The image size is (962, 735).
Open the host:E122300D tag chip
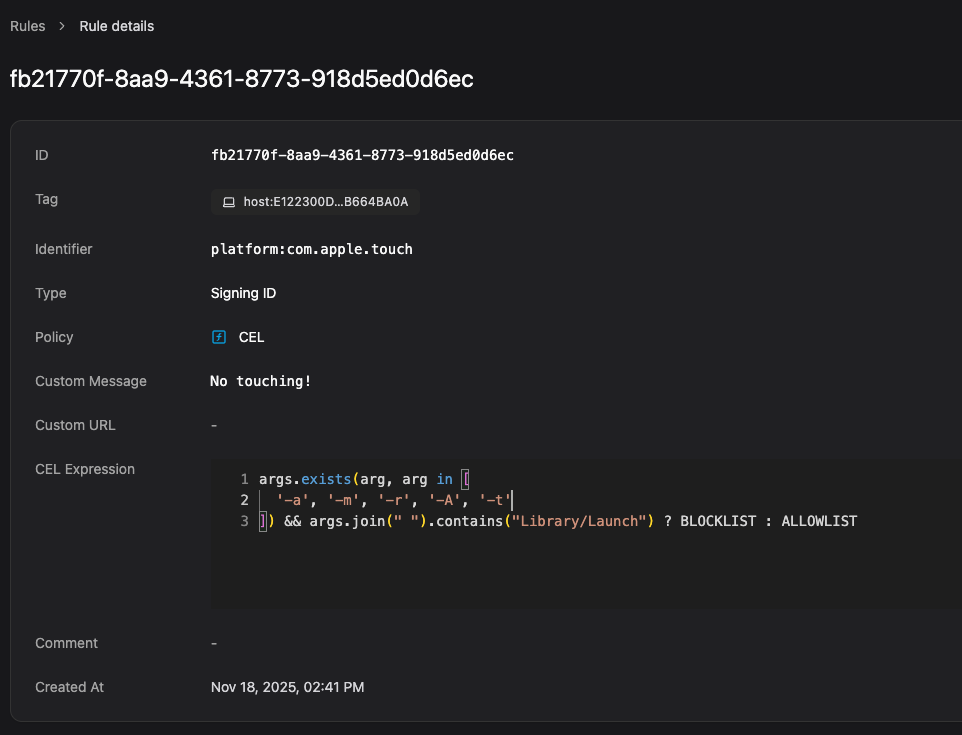[x=315, y=202]
